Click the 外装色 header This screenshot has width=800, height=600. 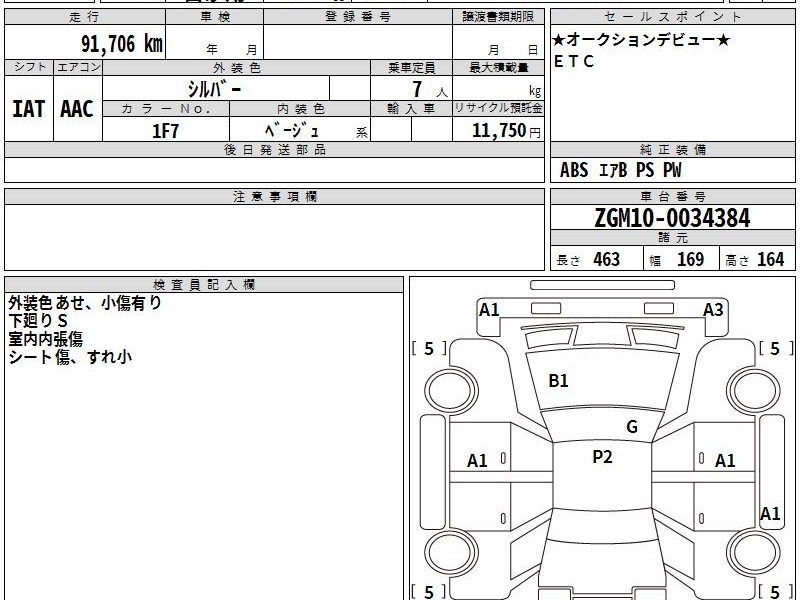tap(237, 67)
